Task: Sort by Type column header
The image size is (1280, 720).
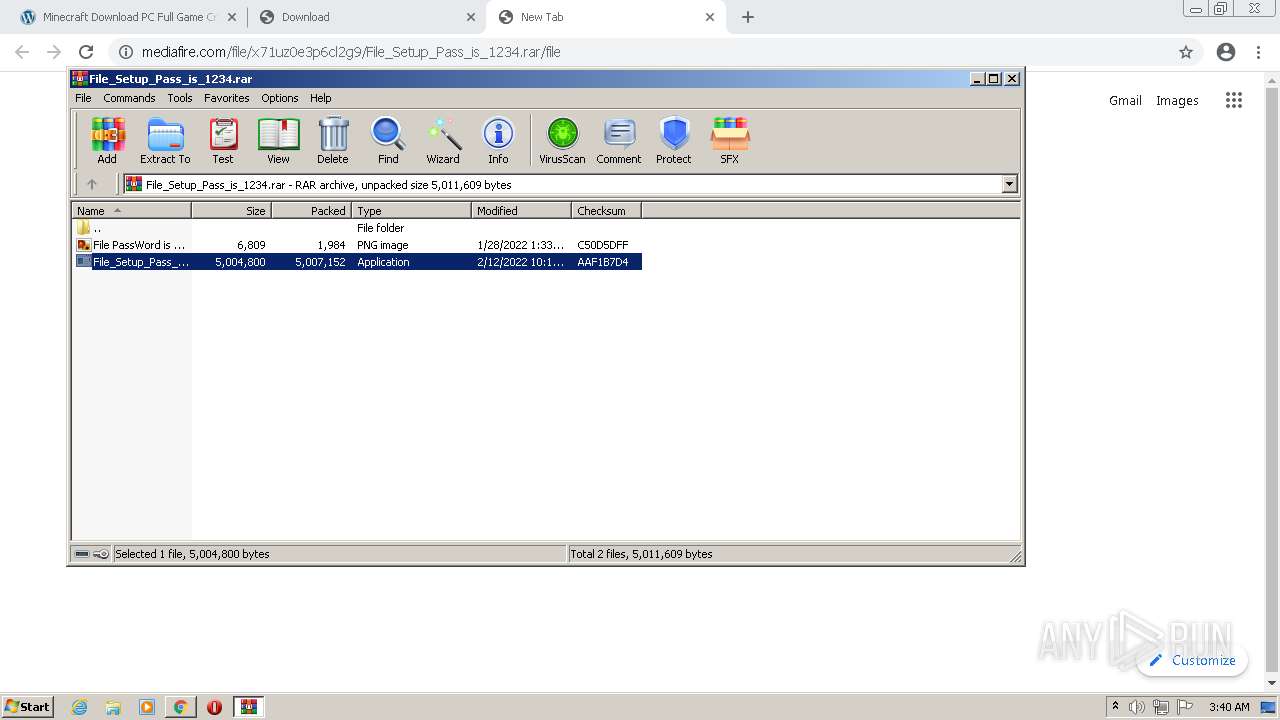Action: click(x=411, y=211)
